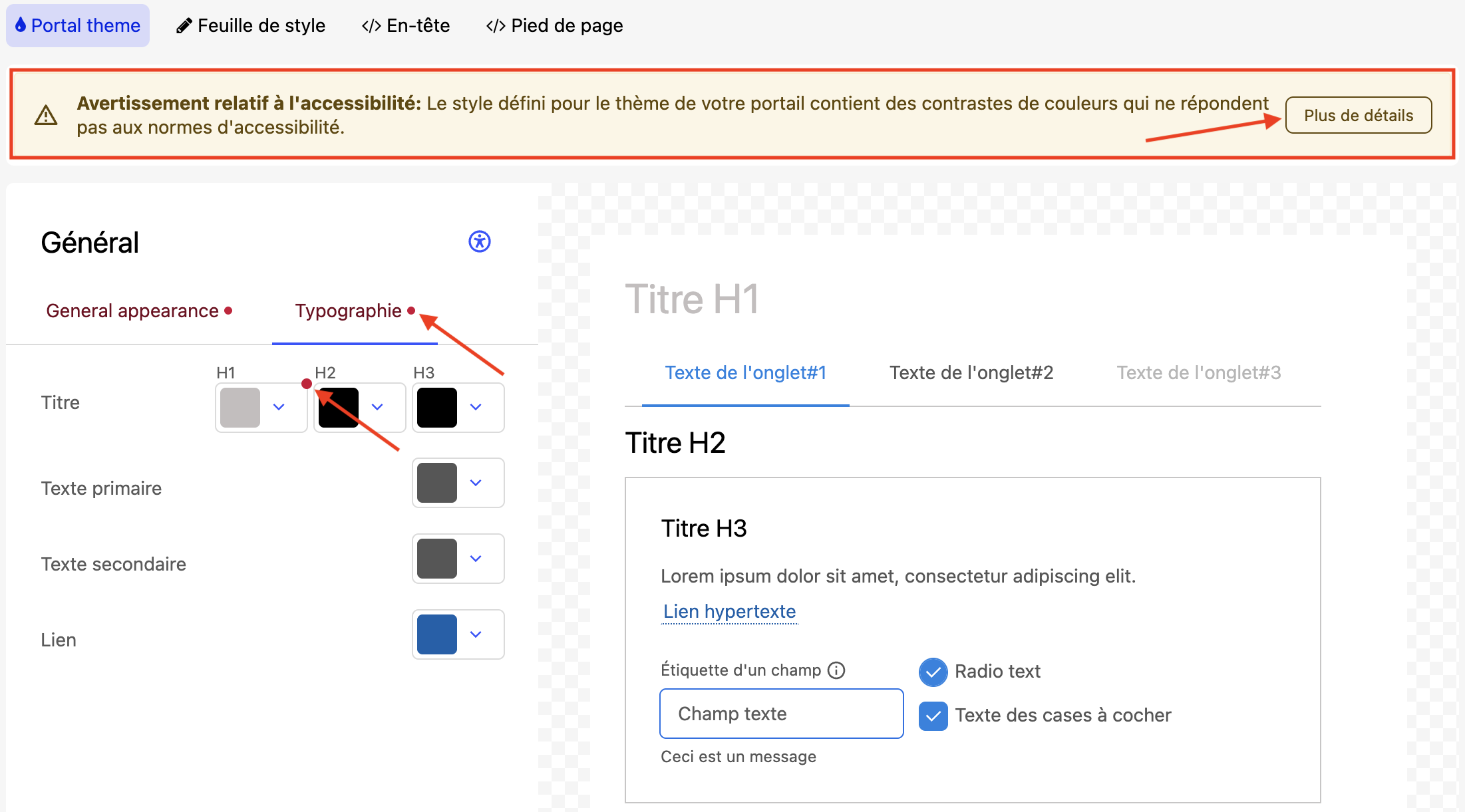
Task: Click the red error dot above H2 swatch
Action: (307, 384)
